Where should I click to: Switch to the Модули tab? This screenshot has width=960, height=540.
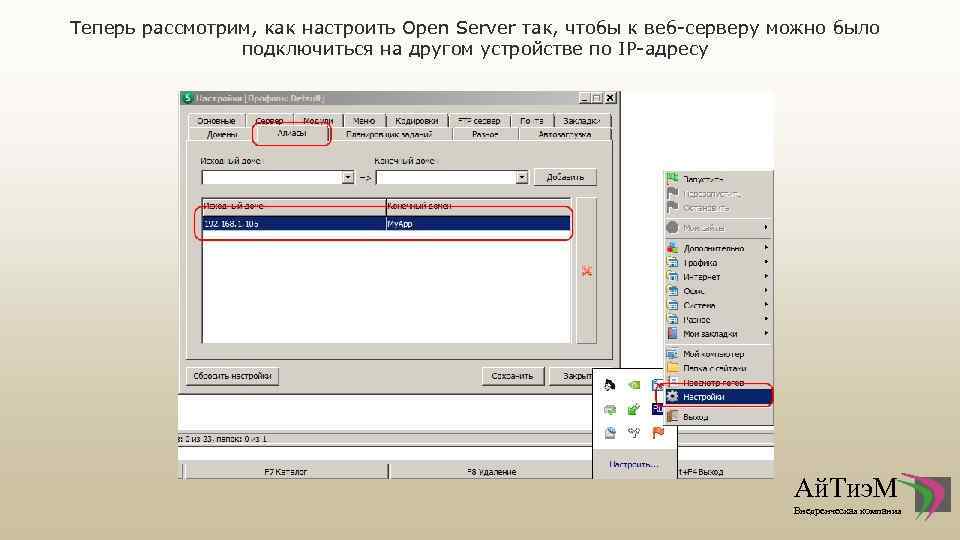(x=318, y=121)
